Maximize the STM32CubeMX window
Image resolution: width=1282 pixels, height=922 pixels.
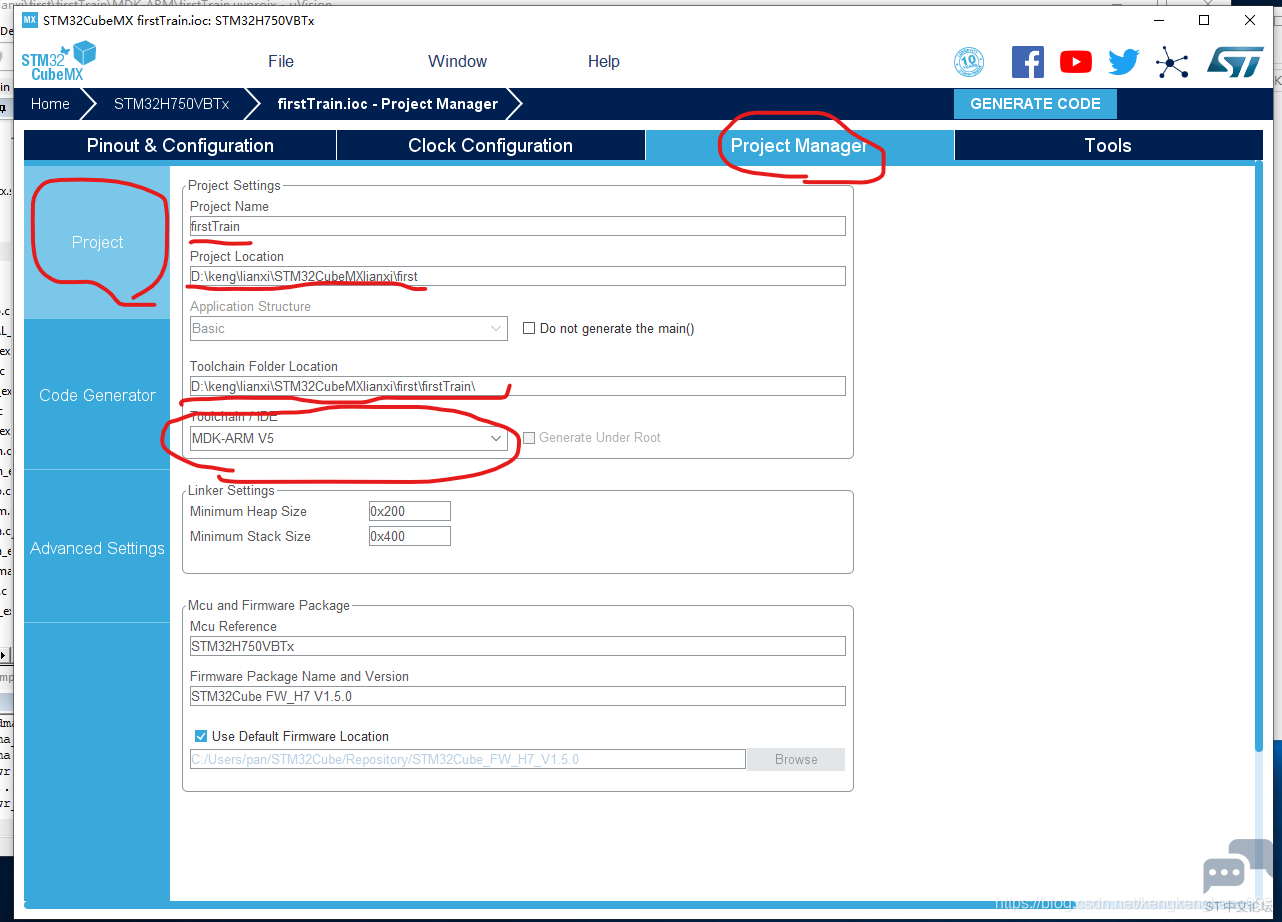click(x=1204, y=20)
